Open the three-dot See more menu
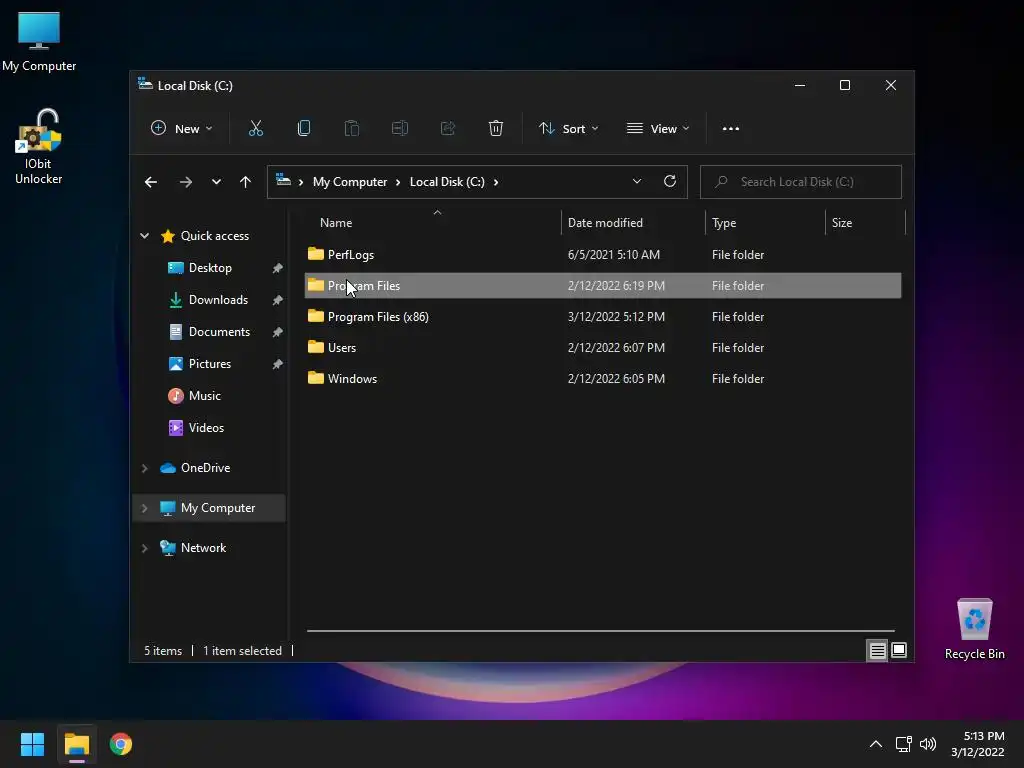The height and width of the screenshot is (768, 1024). (x=731, y=129)
